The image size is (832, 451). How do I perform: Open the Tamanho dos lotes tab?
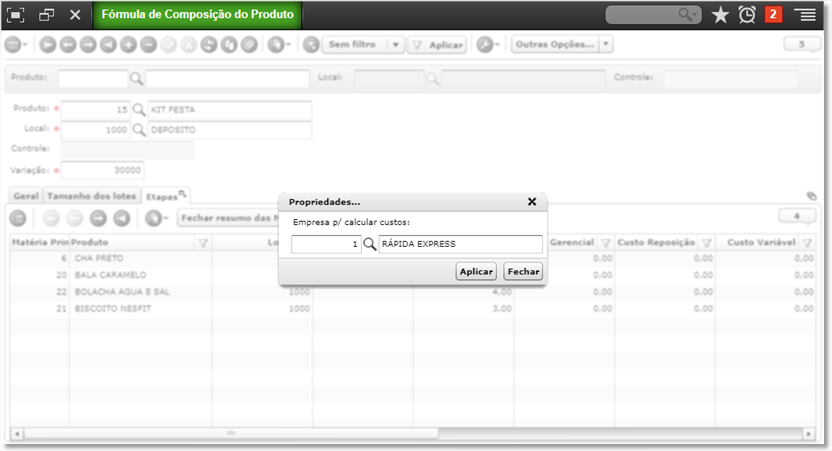pyautogui.click(x=92, y=196)
